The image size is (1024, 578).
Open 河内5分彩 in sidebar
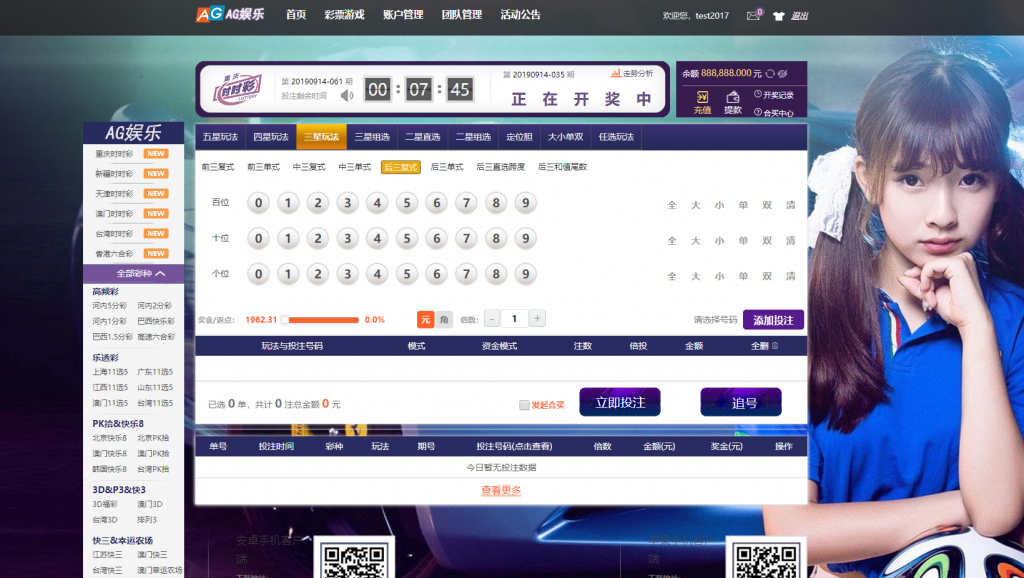tap(110, 306)
